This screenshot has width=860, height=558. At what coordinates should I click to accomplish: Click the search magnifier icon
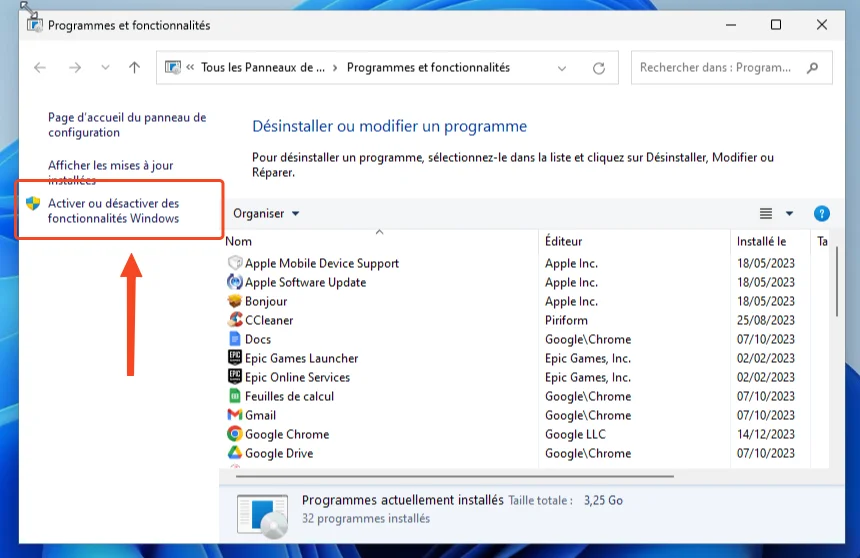813,67
